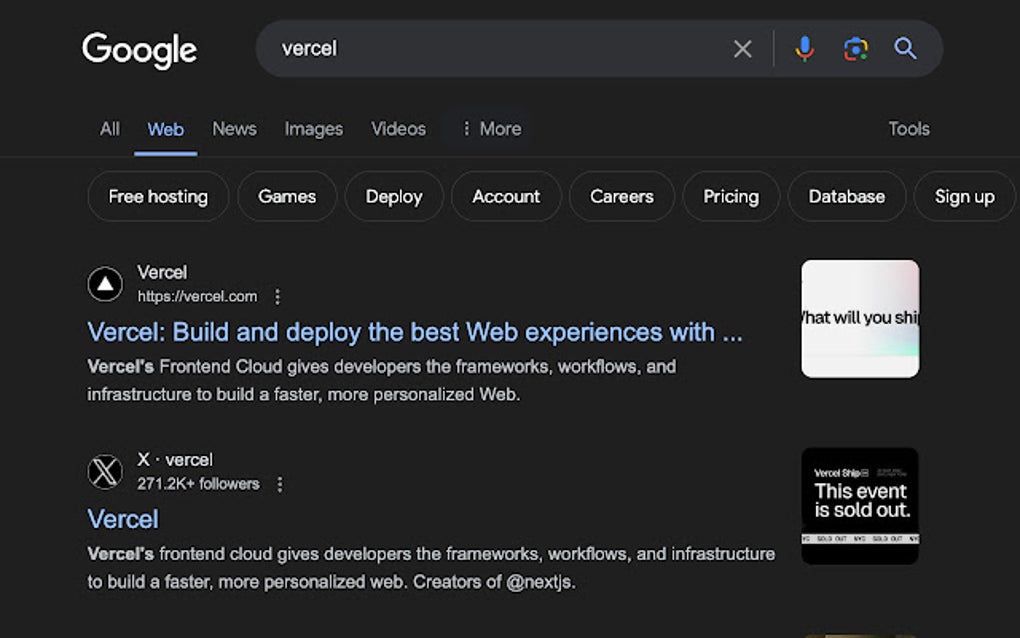Open the Tools options
This screenshot has width=1020, height=638.
(908, 129)
